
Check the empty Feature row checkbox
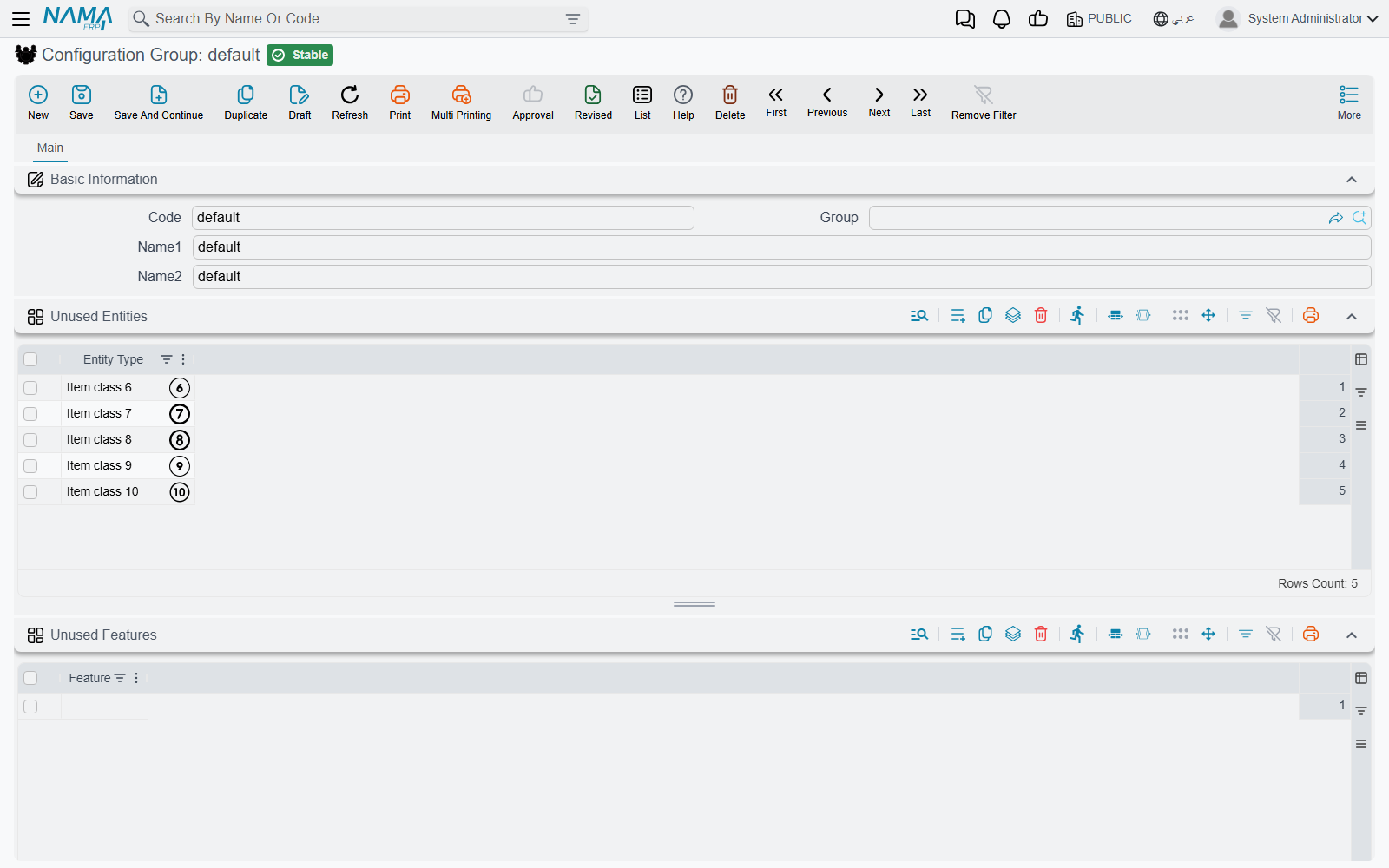[x=30, y=707]
